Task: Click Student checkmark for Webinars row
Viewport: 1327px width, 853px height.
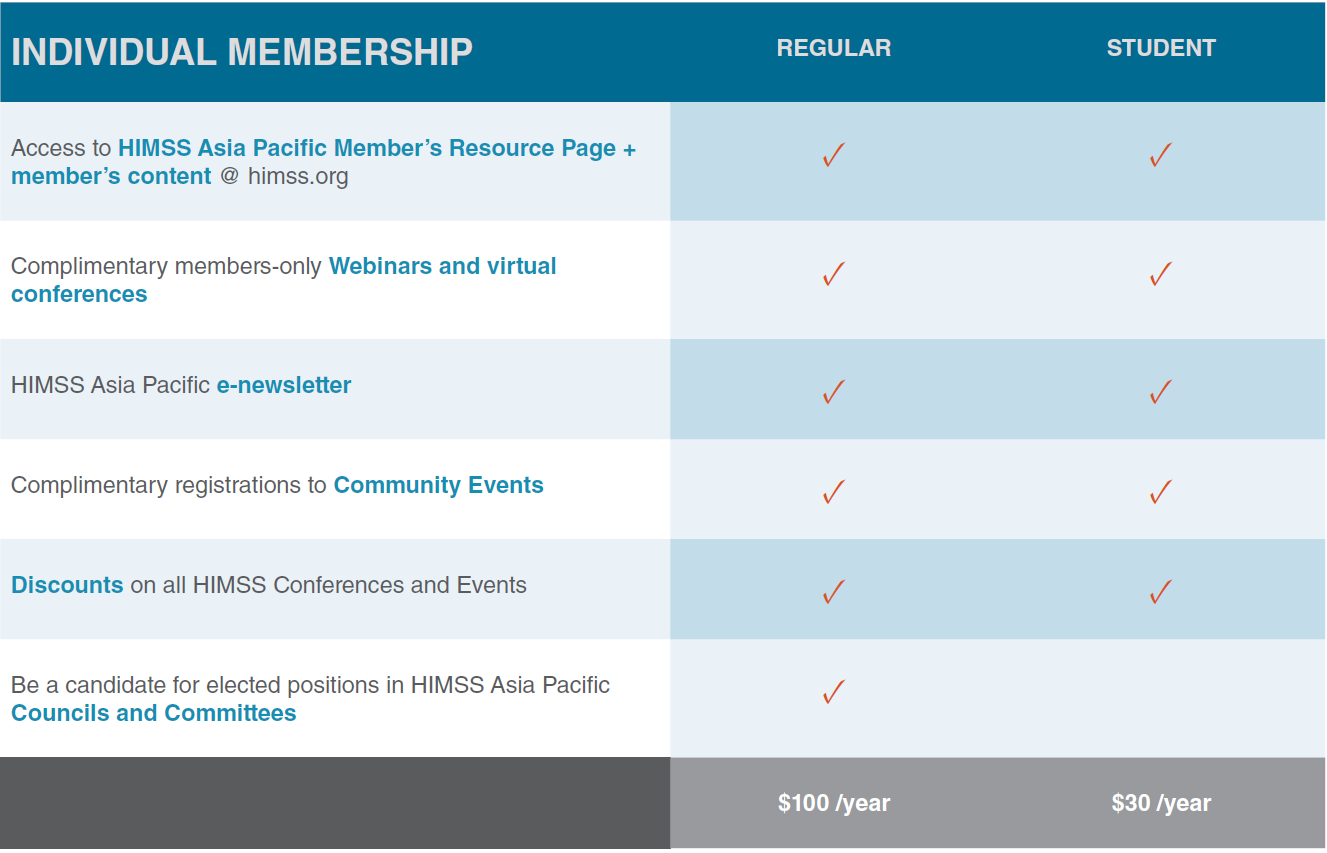Action: point(1160,274)
